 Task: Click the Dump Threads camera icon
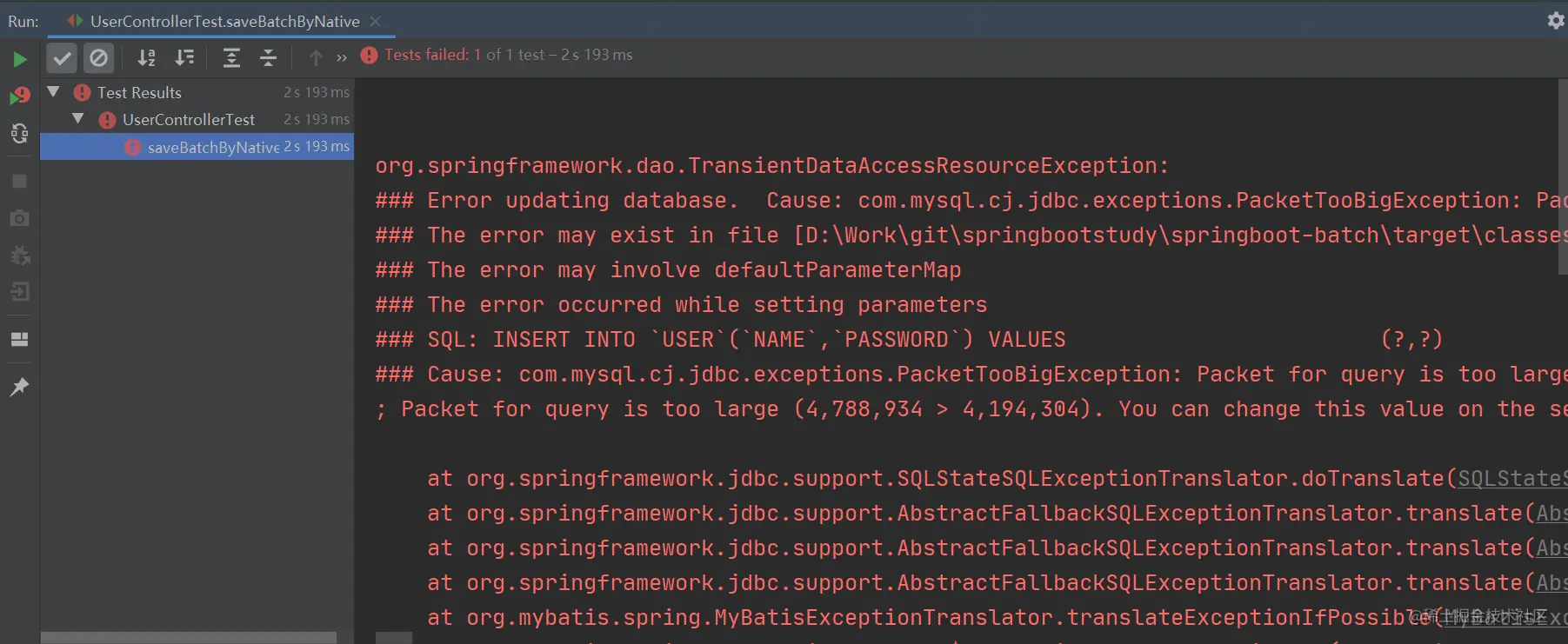coord(19,218)
